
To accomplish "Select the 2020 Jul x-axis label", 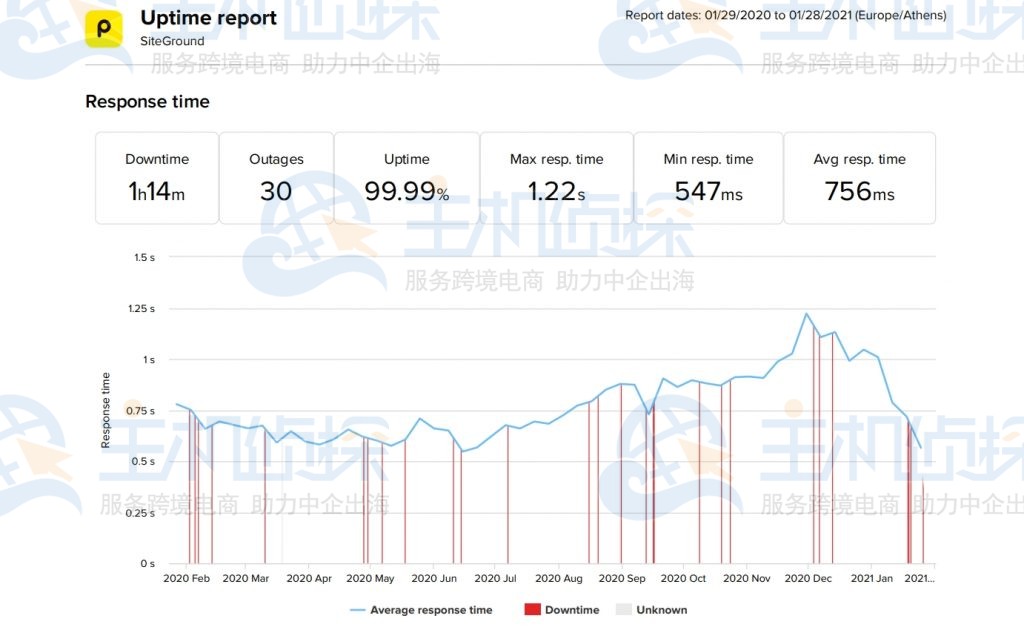I will [495, 578].
